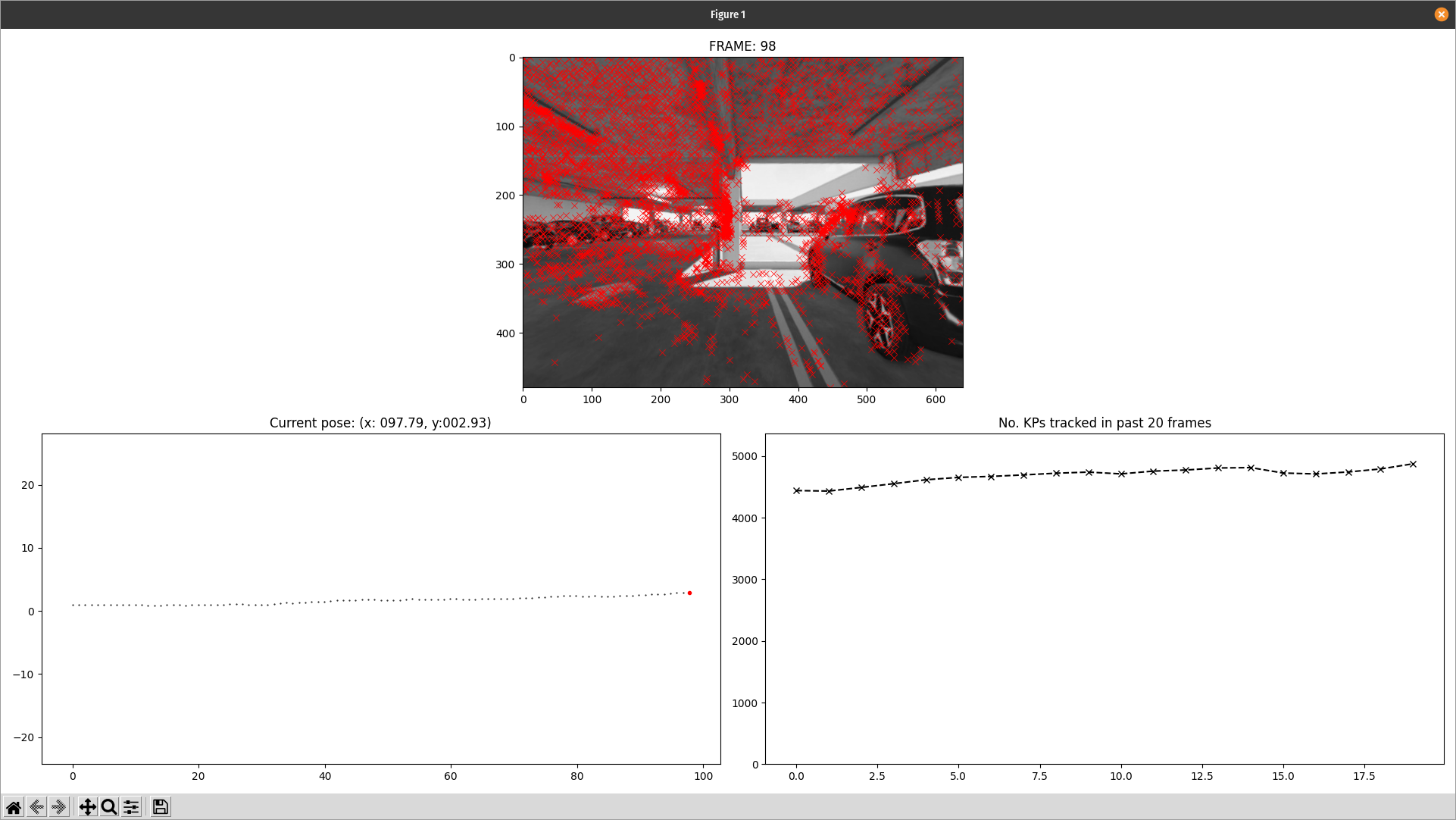Image resolution: width=1456 pixels, height=820 pixels.
Task: Click the 100 tick under trajectory plot
Action: click(703, 776)
